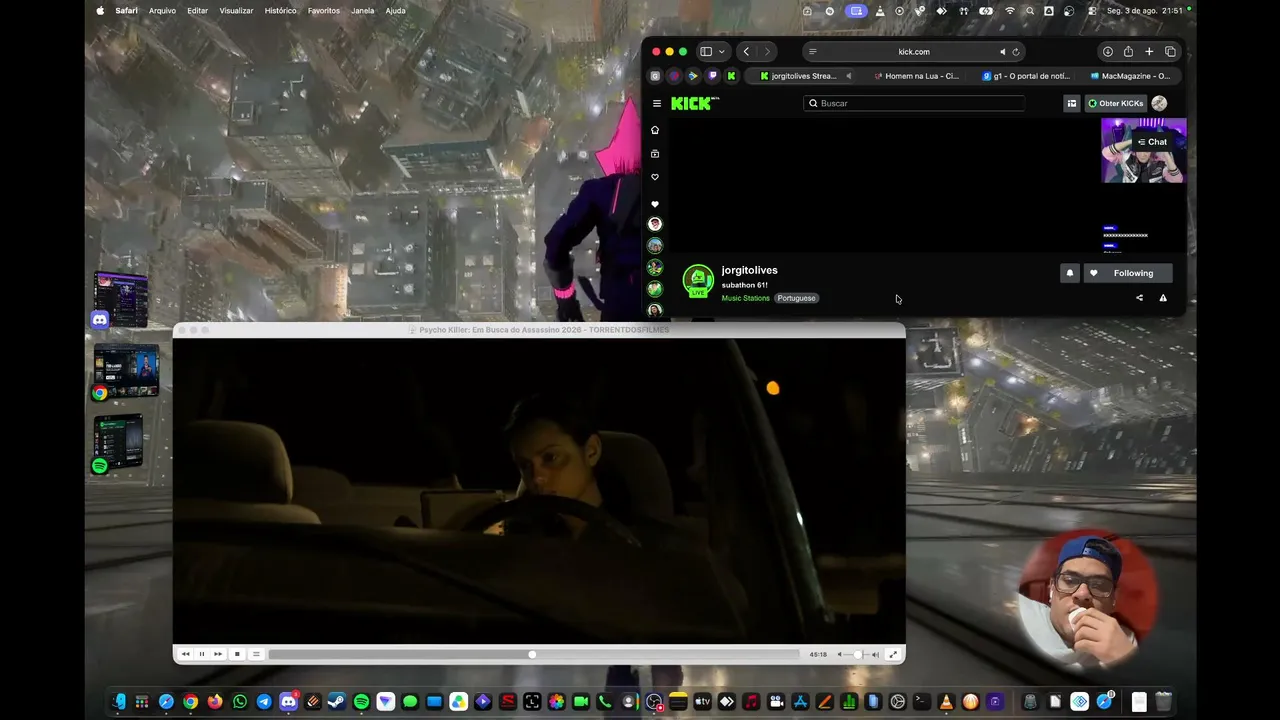Click the layout icon beside Obter KICKs

pyautogui.click(x=1072, y=103)
